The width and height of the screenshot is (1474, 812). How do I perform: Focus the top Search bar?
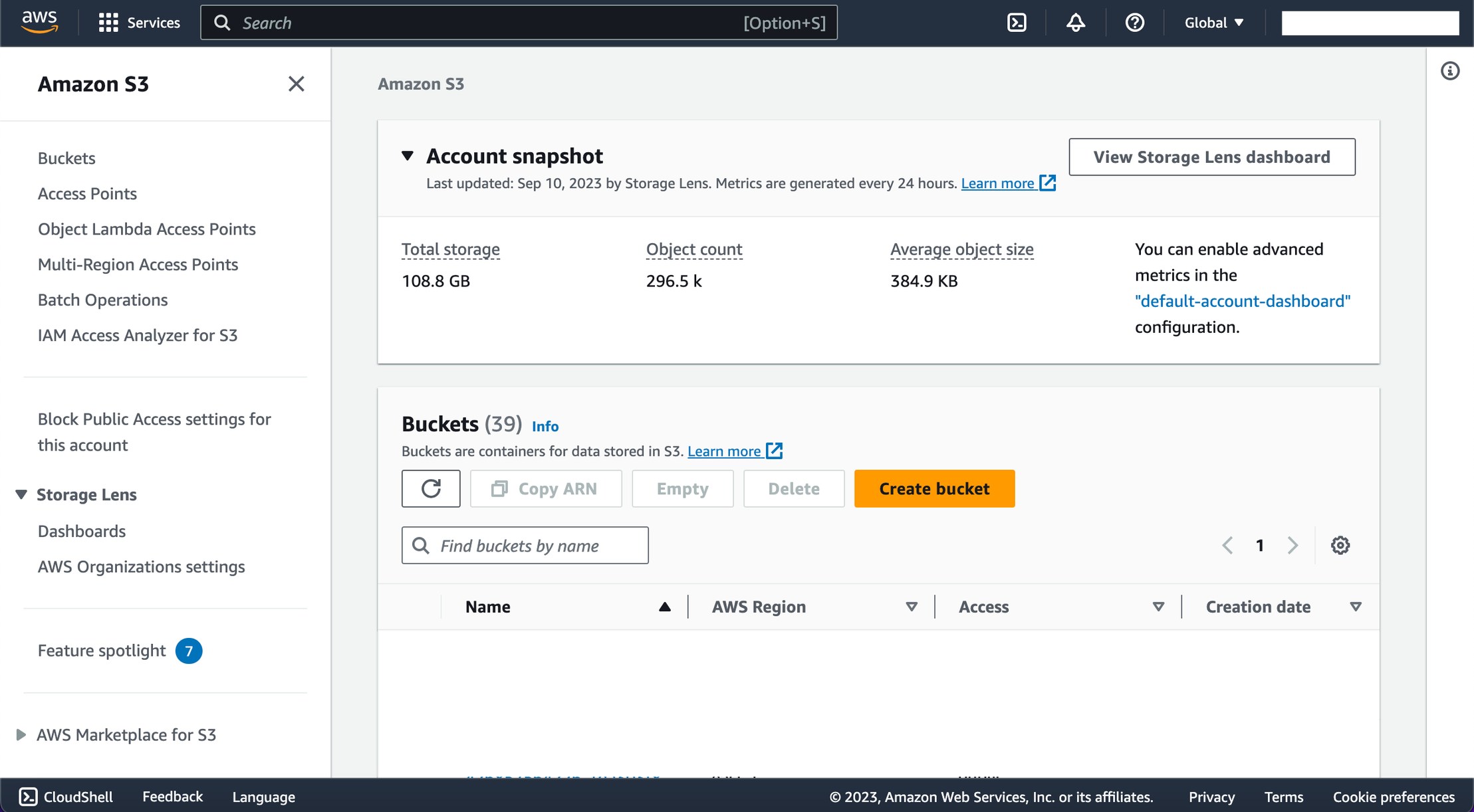[x=519, y=23]
